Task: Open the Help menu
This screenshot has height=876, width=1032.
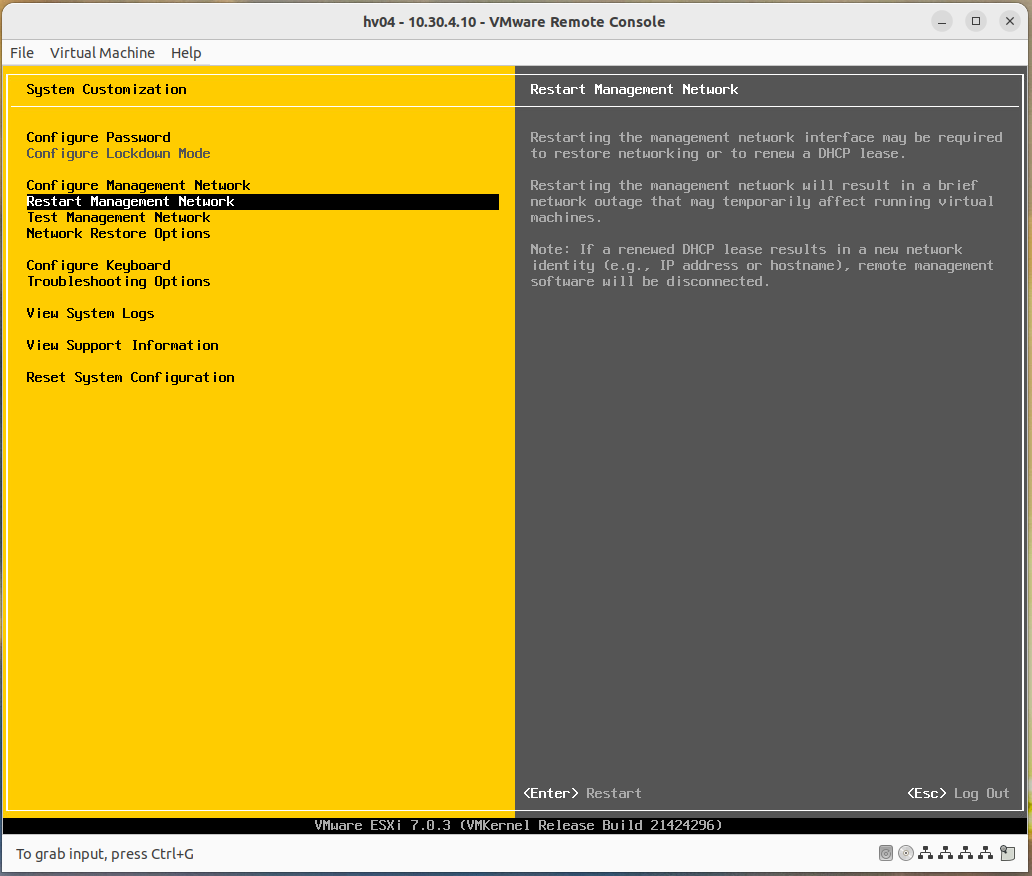Action: (186, 53)
